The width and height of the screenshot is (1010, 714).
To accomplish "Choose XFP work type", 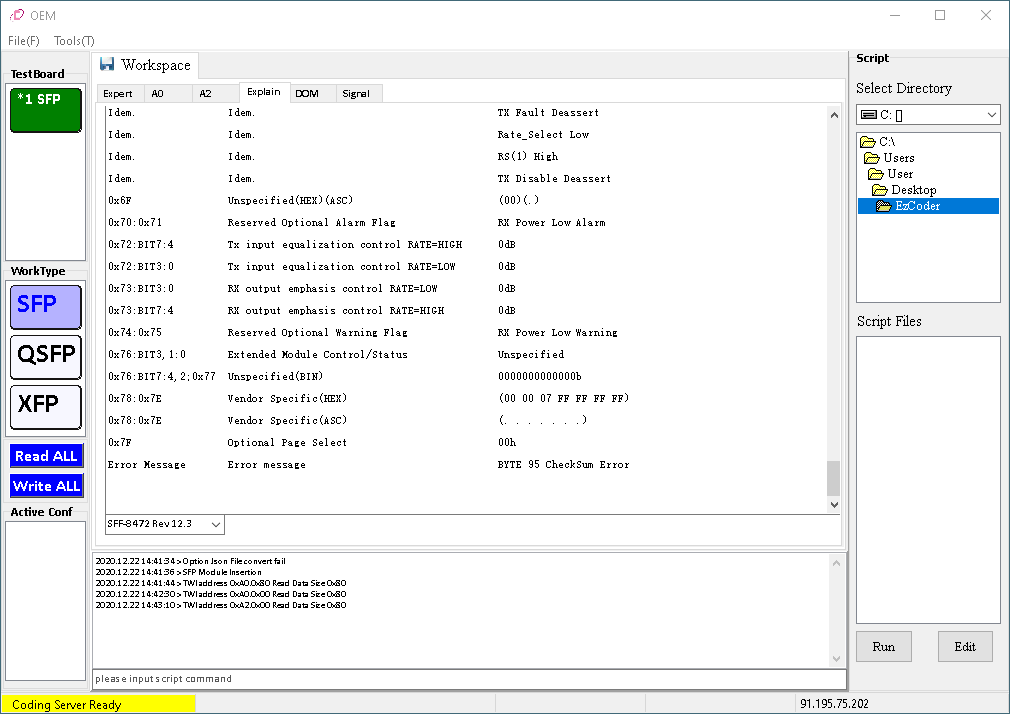I will coord(45,406).
